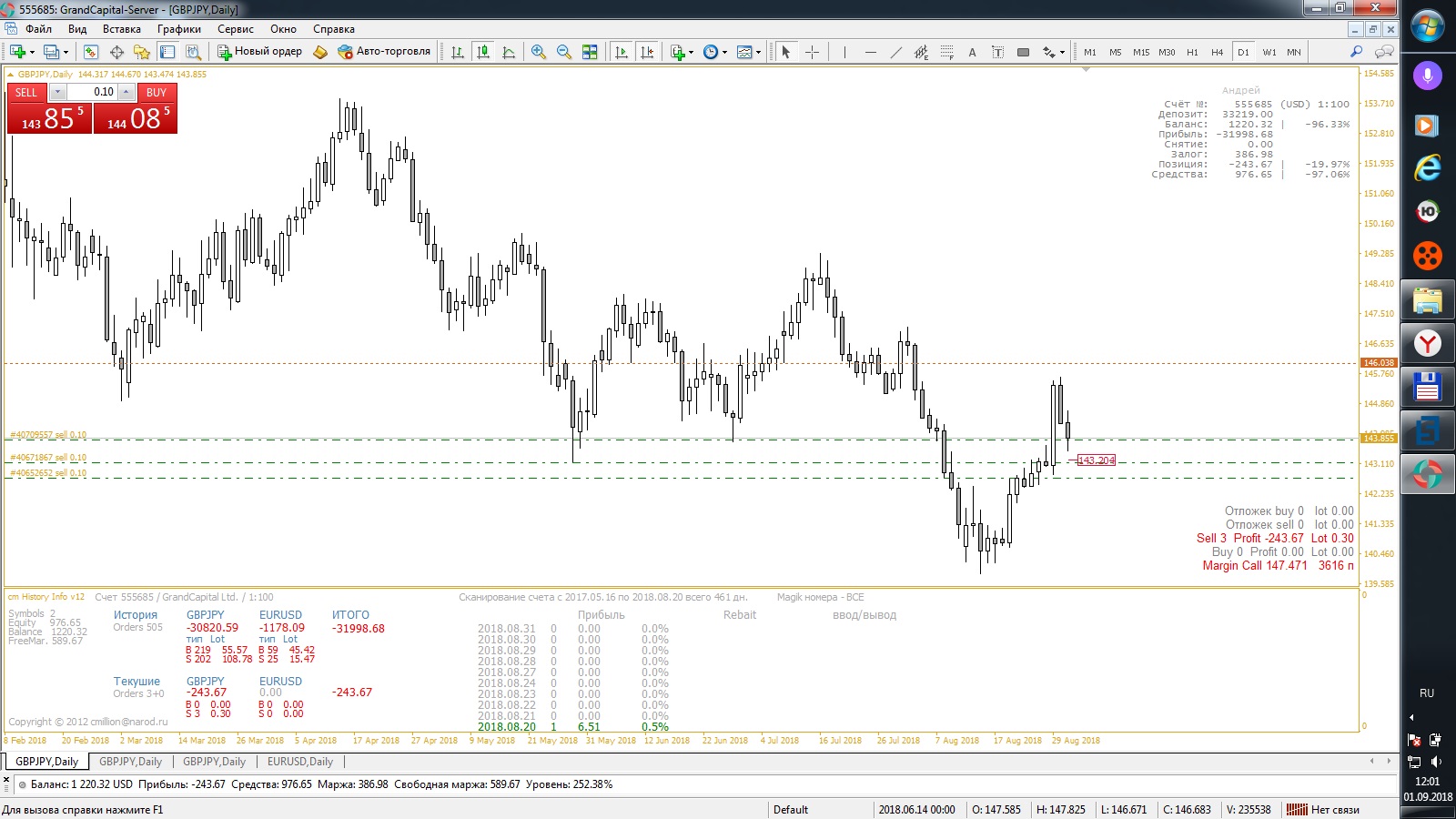Image resolution: width=1456 pixels, height=819 pixels.
Task: Click the MetaEditor book icon
Action: pos(320,52)
